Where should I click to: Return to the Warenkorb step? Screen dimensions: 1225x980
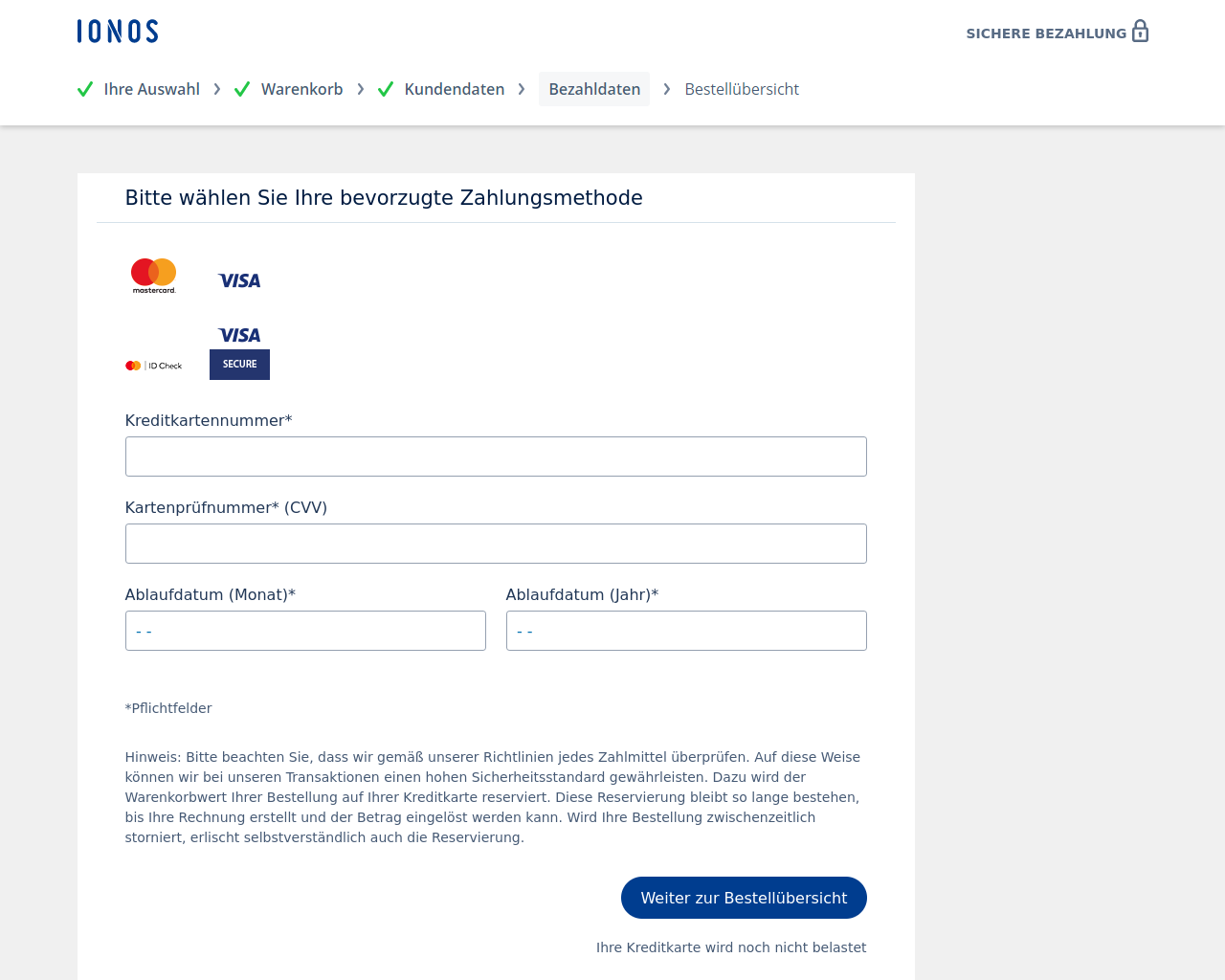click(302, 89)
